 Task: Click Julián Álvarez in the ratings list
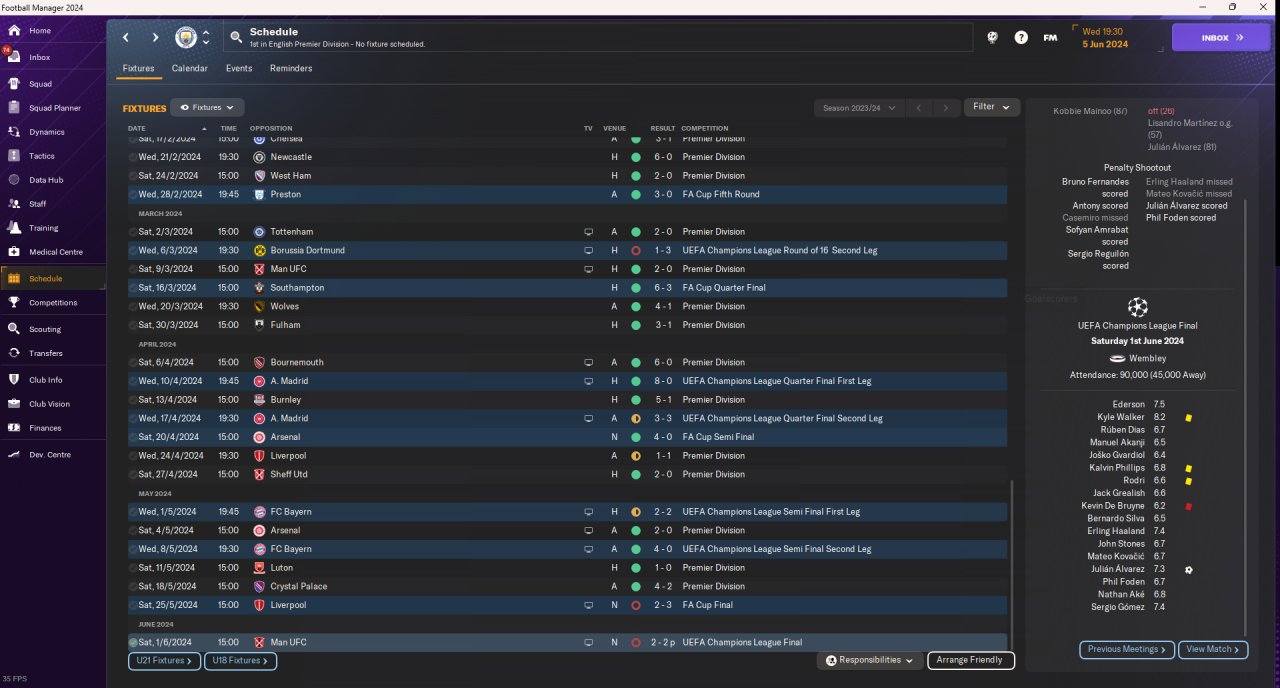click(1118, 569)
